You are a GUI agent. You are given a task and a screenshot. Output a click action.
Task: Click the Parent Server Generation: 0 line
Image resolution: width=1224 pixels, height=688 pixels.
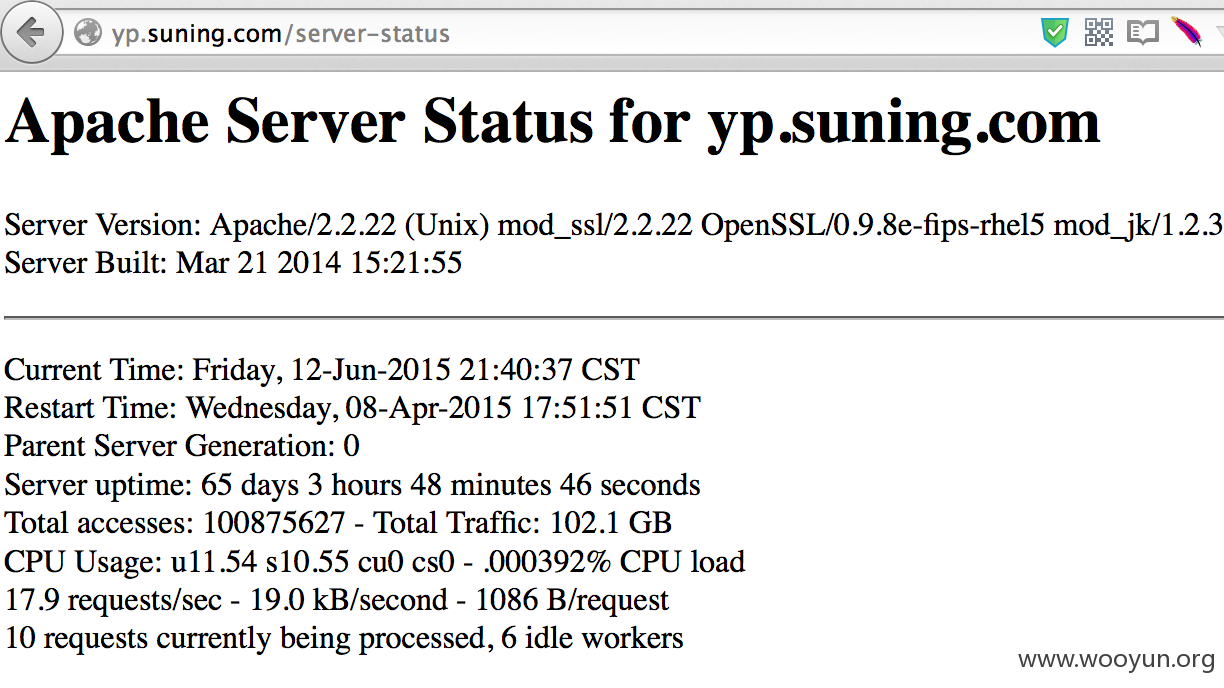point(182,446)
